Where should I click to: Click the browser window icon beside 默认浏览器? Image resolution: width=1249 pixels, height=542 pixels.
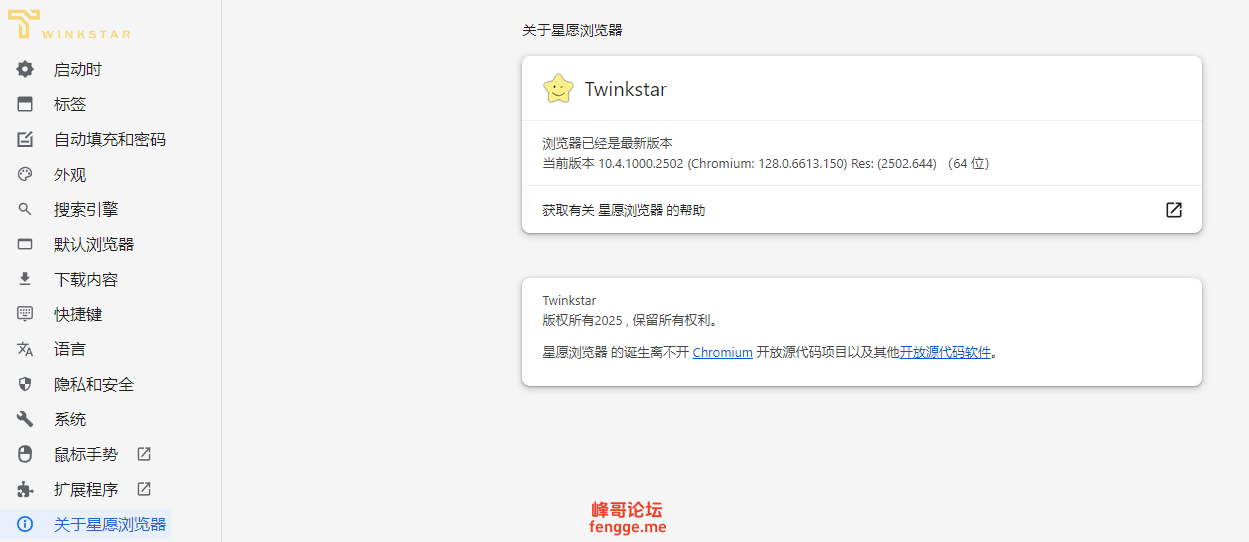click(25, 244)
